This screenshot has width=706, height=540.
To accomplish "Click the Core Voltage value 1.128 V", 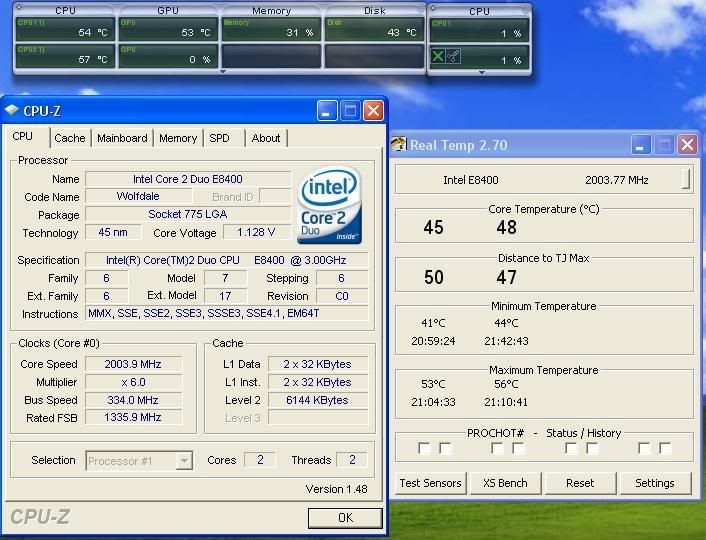I will [256, 232].
